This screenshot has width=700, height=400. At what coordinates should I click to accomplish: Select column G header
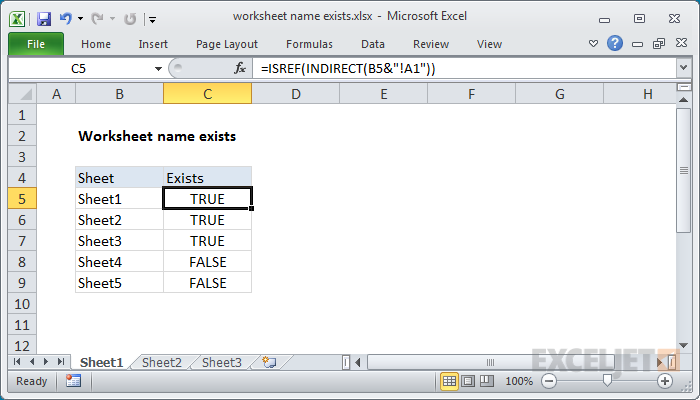click(559, 94)
